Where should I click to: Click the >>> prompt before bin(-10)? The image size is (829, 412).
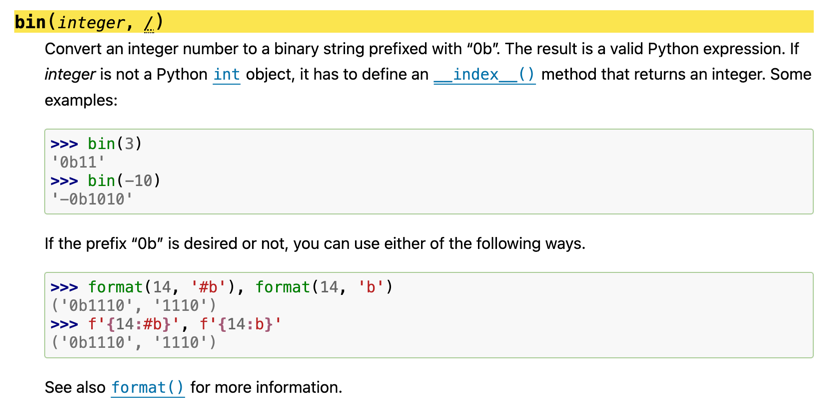(64, 181)
